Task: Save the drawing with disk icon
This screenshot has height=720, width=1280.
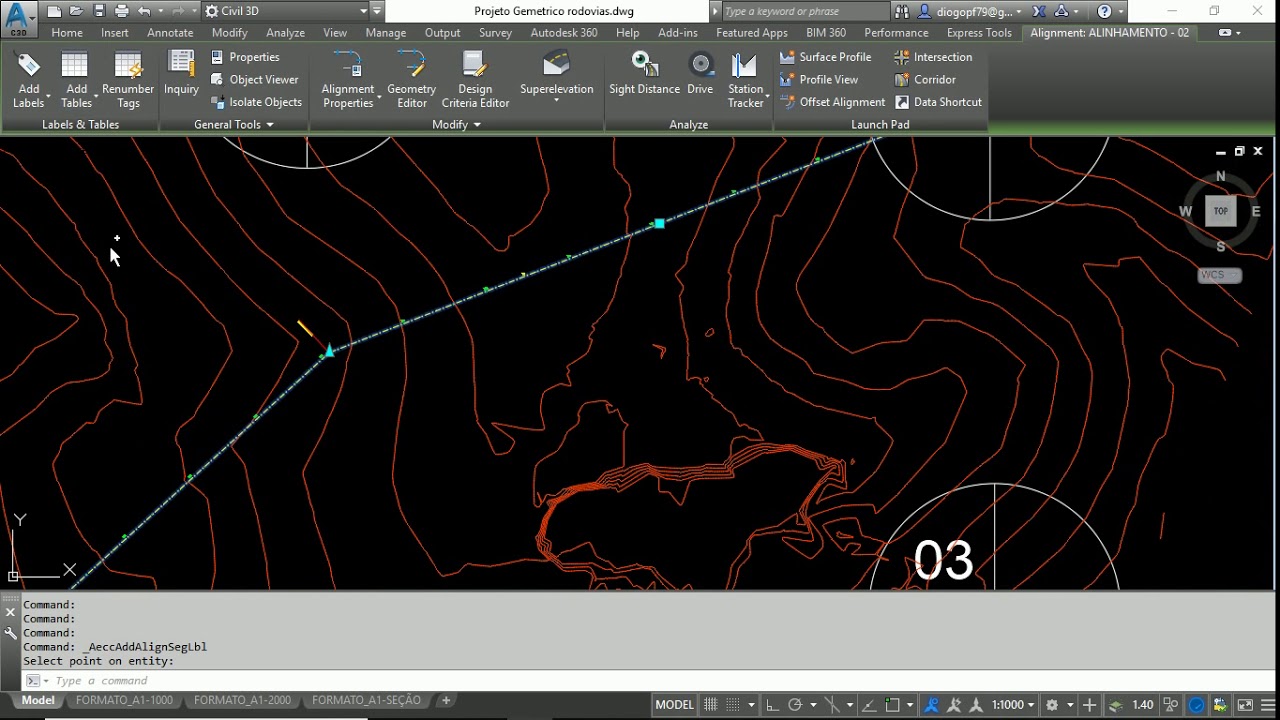Action: coord(99,11)
